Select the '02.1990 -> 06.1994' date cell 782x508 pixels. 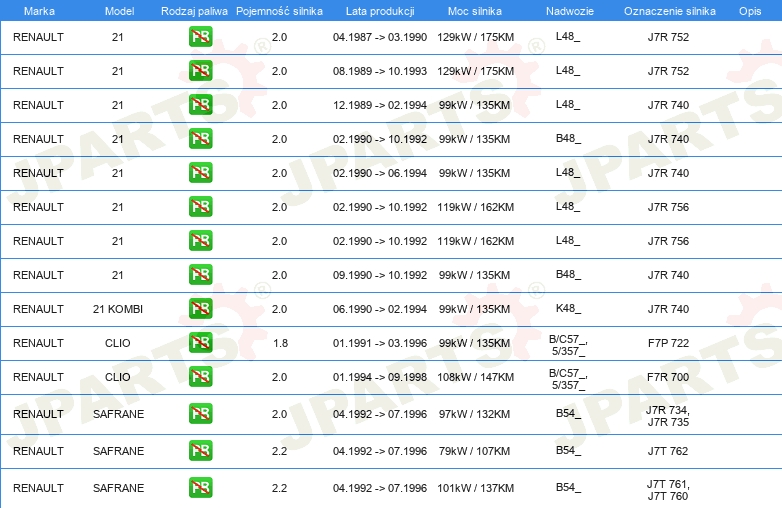(x=380, y=173)
